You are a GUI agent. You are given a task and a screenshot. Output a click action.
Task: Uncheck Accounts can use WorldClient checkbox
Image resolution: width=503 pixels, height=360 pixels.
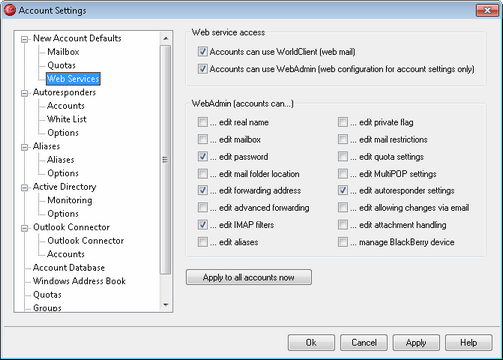202,52
